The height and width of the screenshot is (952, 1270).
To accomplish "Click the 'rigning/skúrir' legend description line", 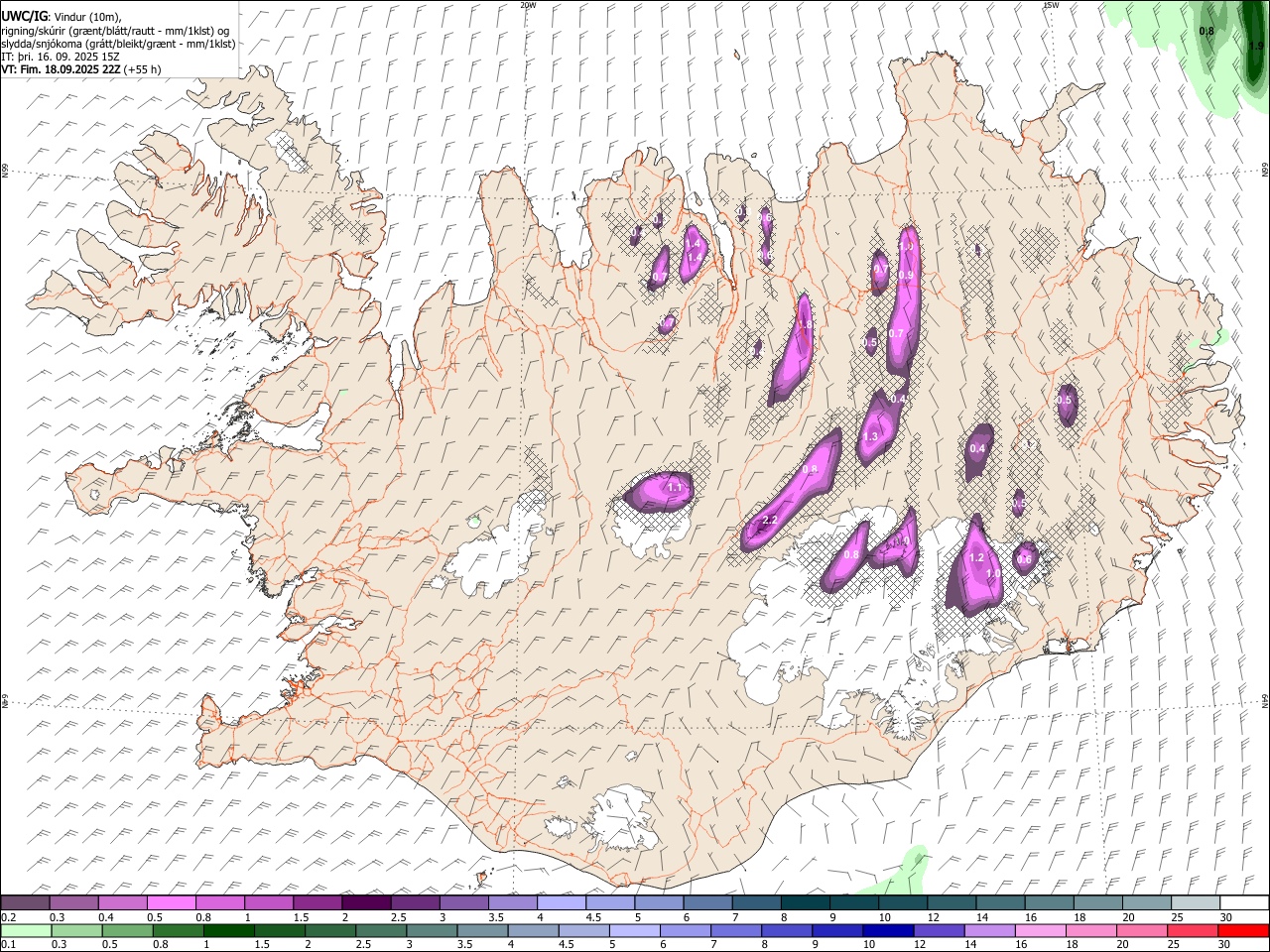I will [115, 31].
